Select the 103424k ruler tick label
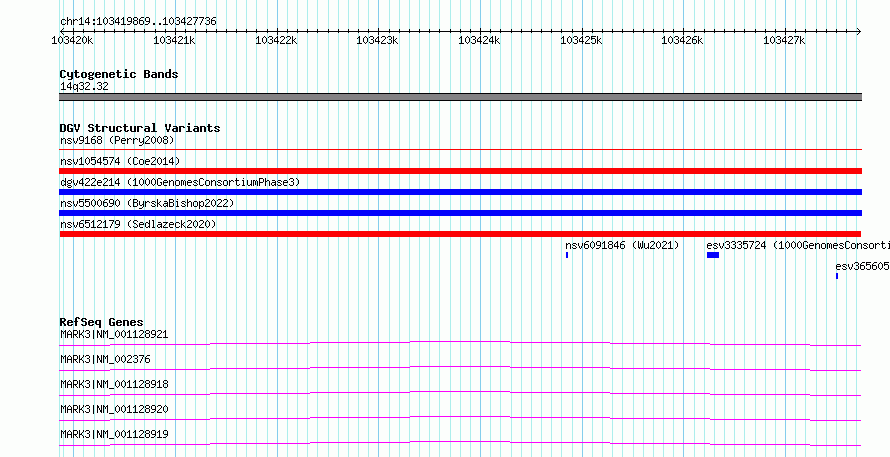Screen dimensions: 890x457 [480, 40]
